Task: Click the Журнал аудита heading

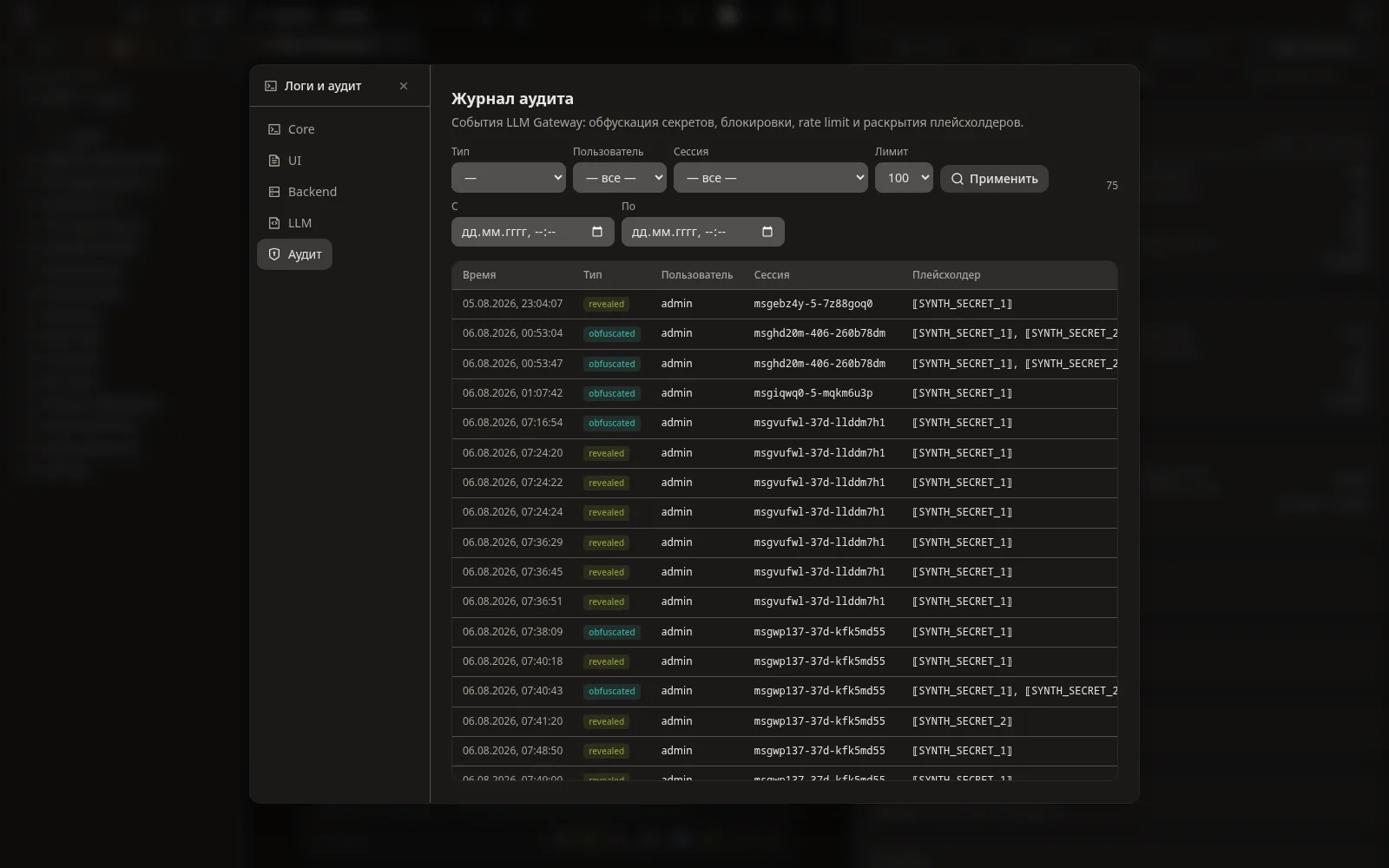Action: 512,99
